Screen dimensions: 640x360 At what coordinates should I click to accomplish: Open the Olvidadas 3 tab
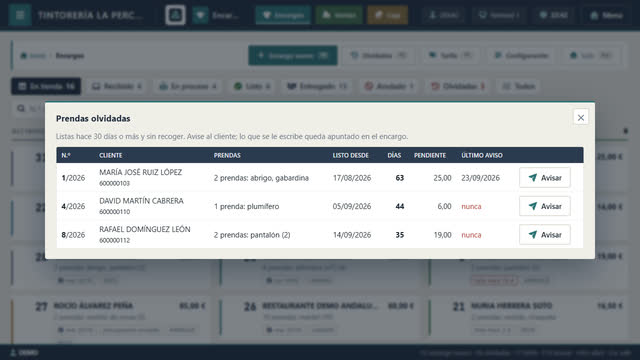458,86
